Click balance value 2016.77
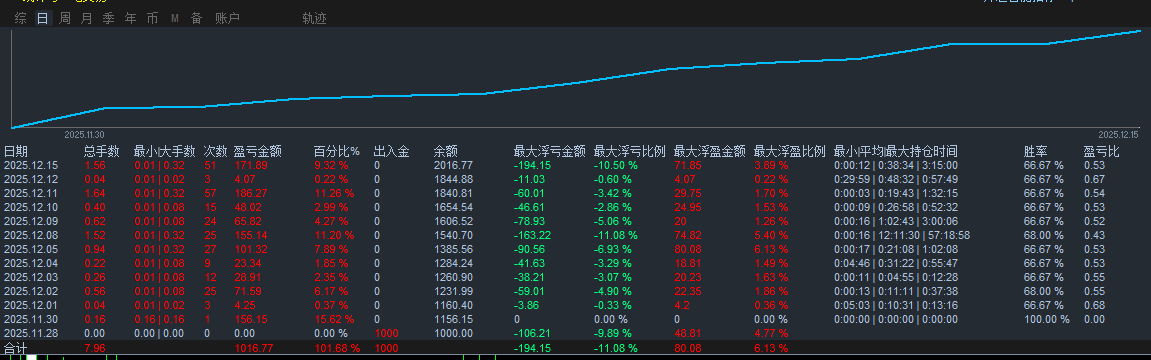Screen dimensions: 1151x360 (x=453, y=165)
